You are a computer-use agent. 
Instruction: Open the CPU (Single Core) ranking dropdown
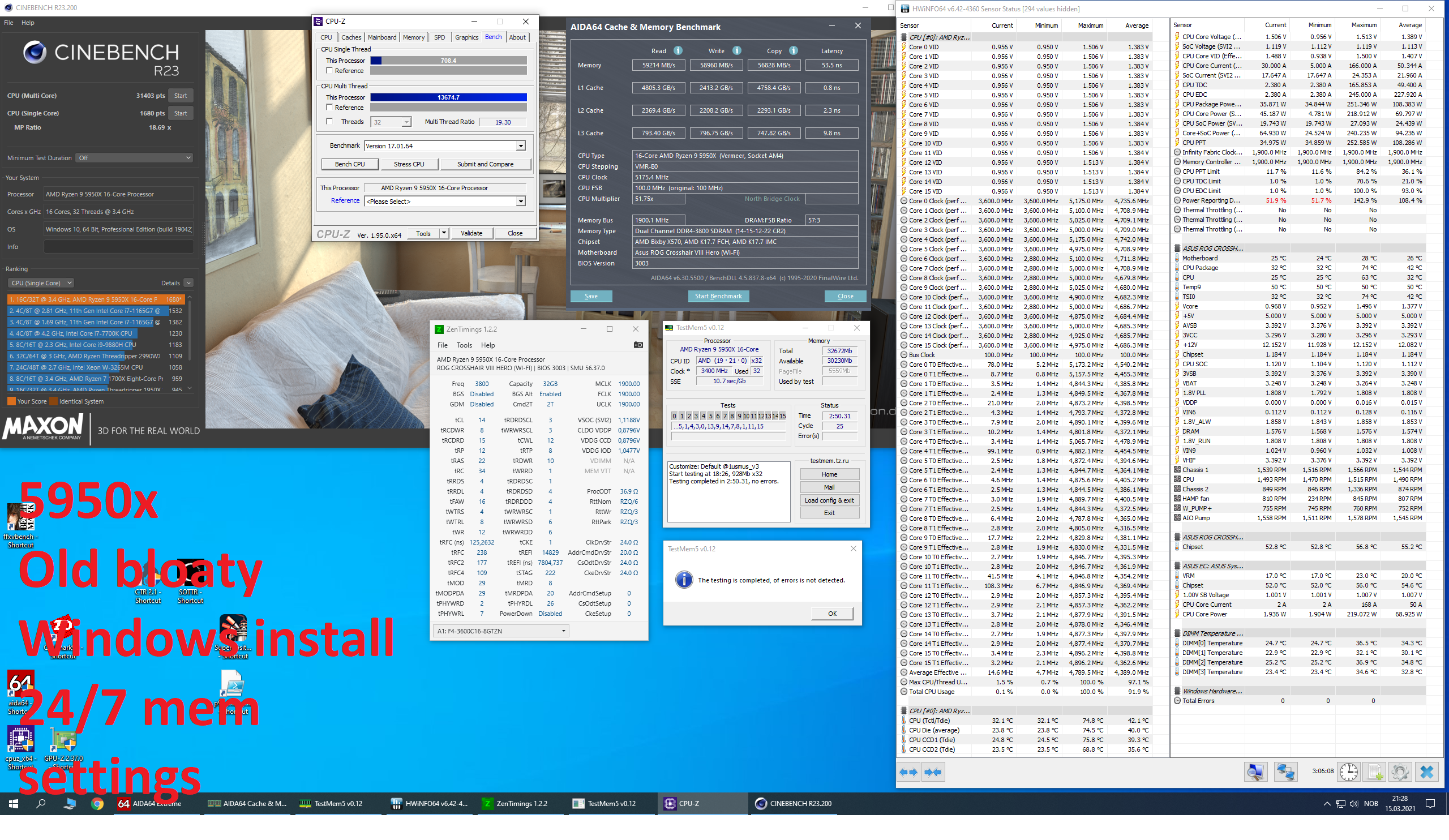[x=41, y=283]
